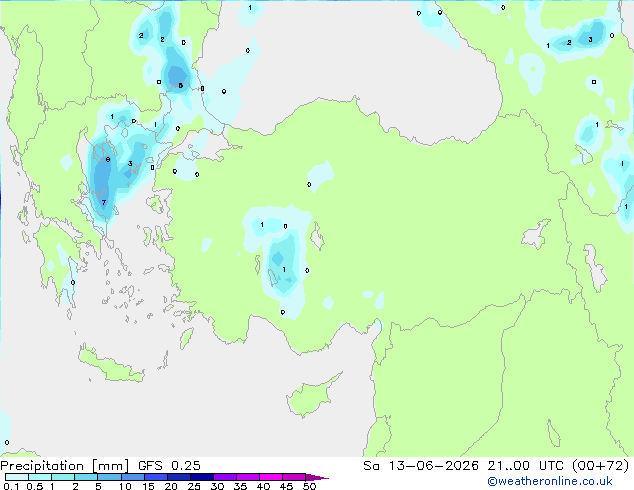This screenshot has height=490, width=634.
Task: Click the above-50 arrow tip of legend
Action: pos(317,477)
